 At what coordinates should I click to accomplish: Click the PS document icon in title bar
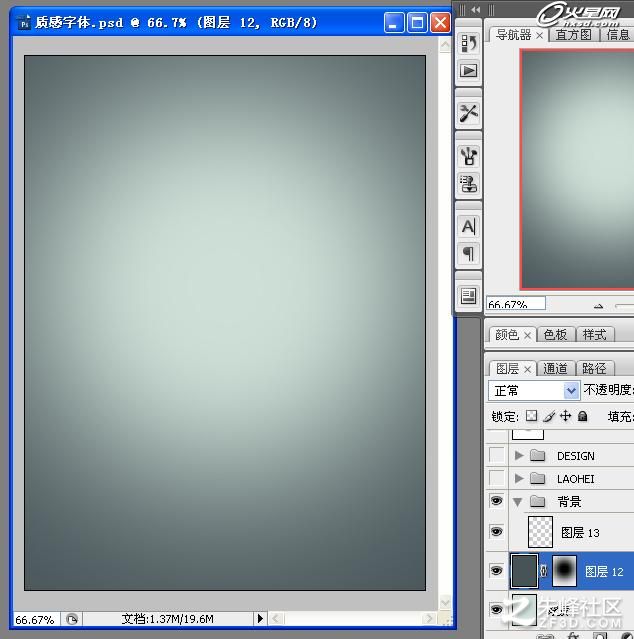pyautogui.click(x=24, y=22)
